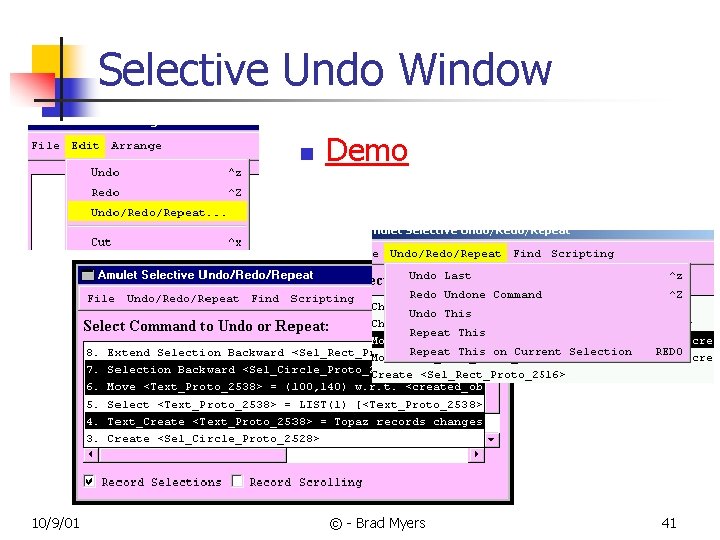Screen dimensions: 720x540
Task: Click the Amulet window title bar icon
Action: [x=87, y=275]
